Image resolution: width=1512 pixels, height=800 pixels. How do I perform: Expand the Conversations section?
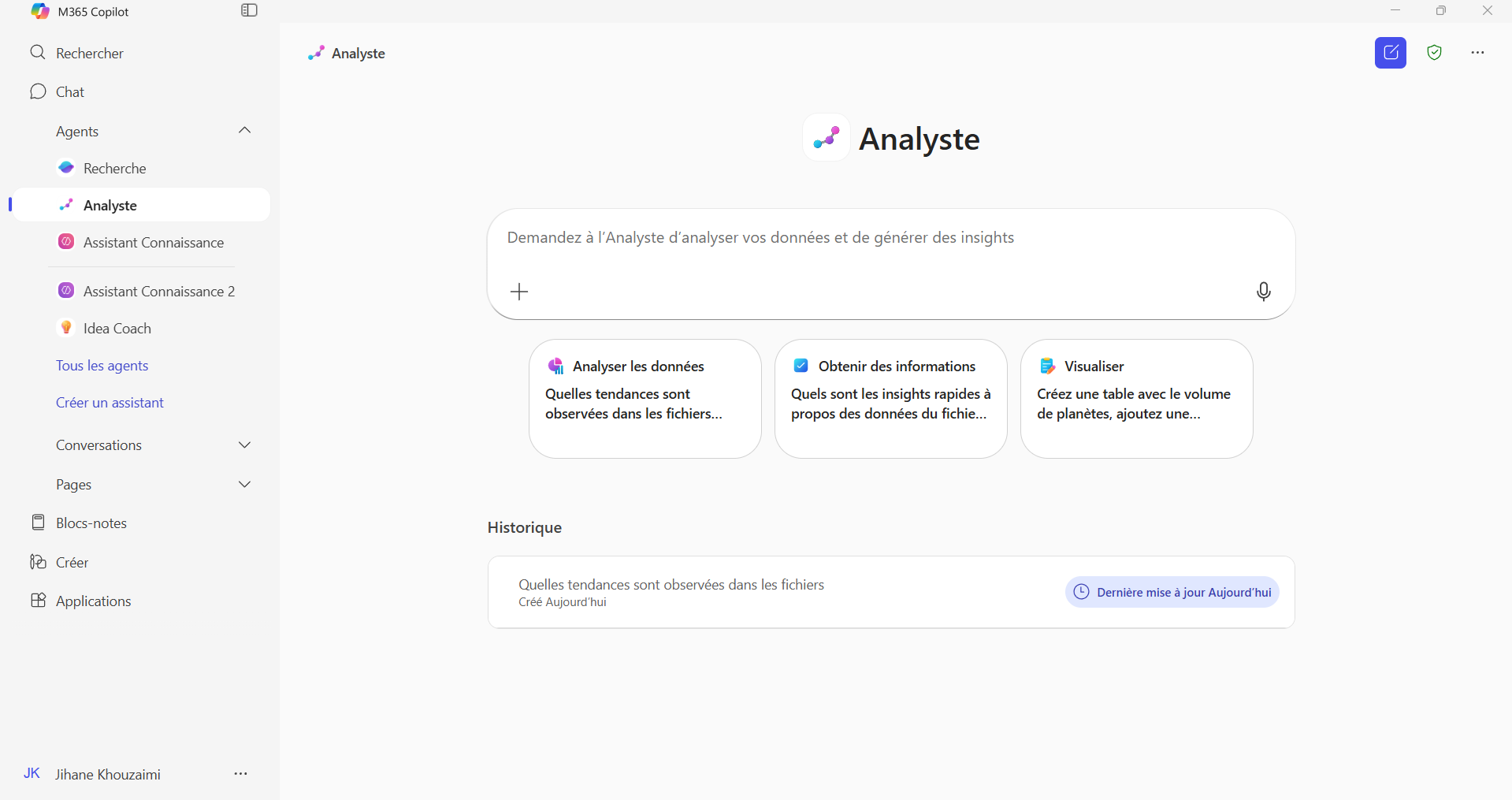pyautogui.click(x=244, y=445)
